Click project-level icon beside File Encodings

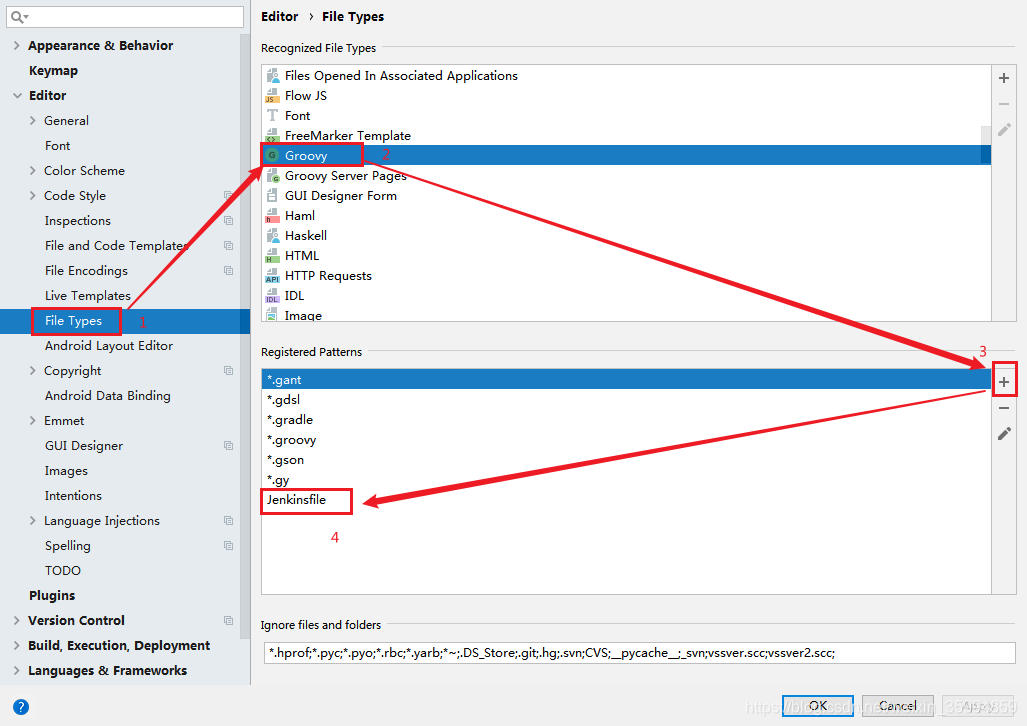228,270
